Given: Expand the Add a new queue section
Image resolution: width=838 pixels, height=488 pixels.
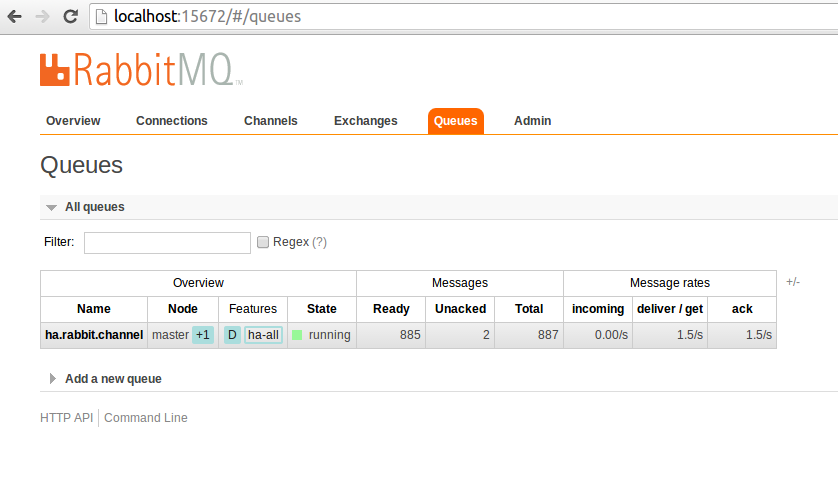Looking at the screenshot, I should click(x=52, y=379).
